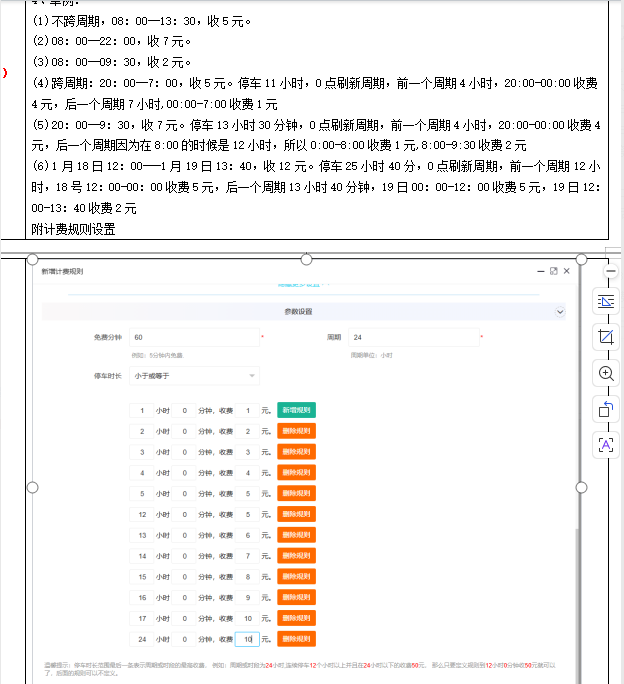Click the 免费分钟 field containing 60
The width and height of the screenshot is (624, 684).
[195, 337]
